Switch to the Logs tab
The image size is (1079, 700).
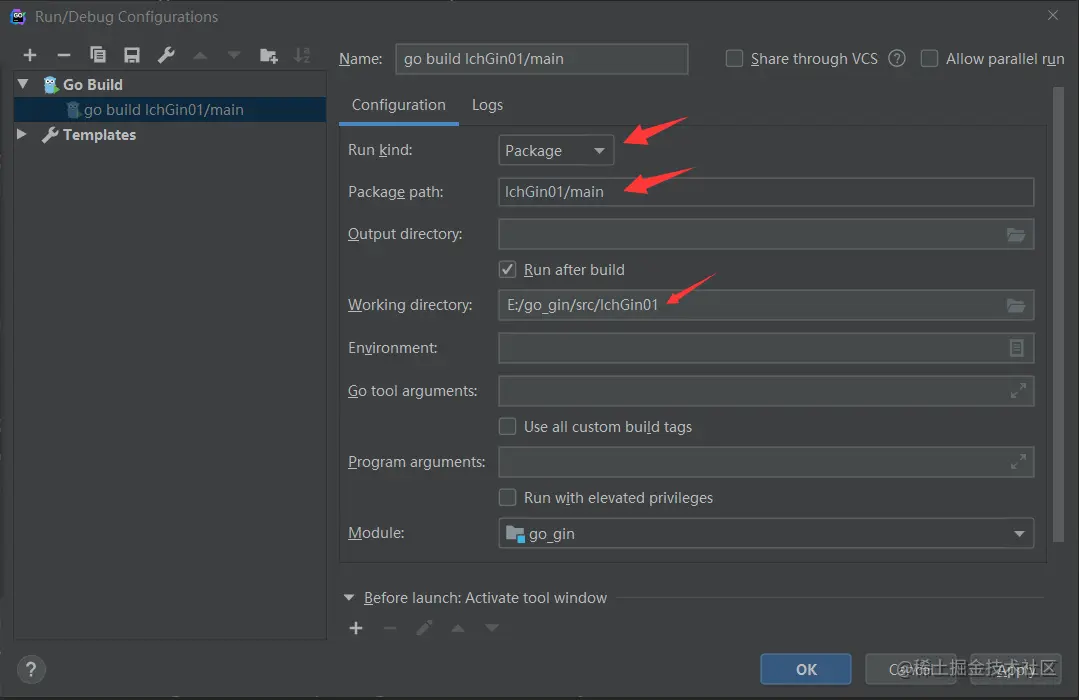[x=487, y=105]
